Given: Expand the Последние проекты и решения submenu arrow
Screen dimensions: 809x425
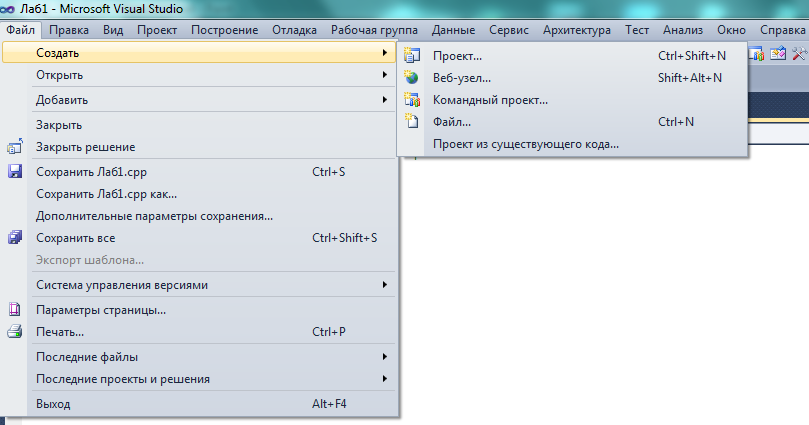Looking at the screenshot, I should click(x=384, y=379).
